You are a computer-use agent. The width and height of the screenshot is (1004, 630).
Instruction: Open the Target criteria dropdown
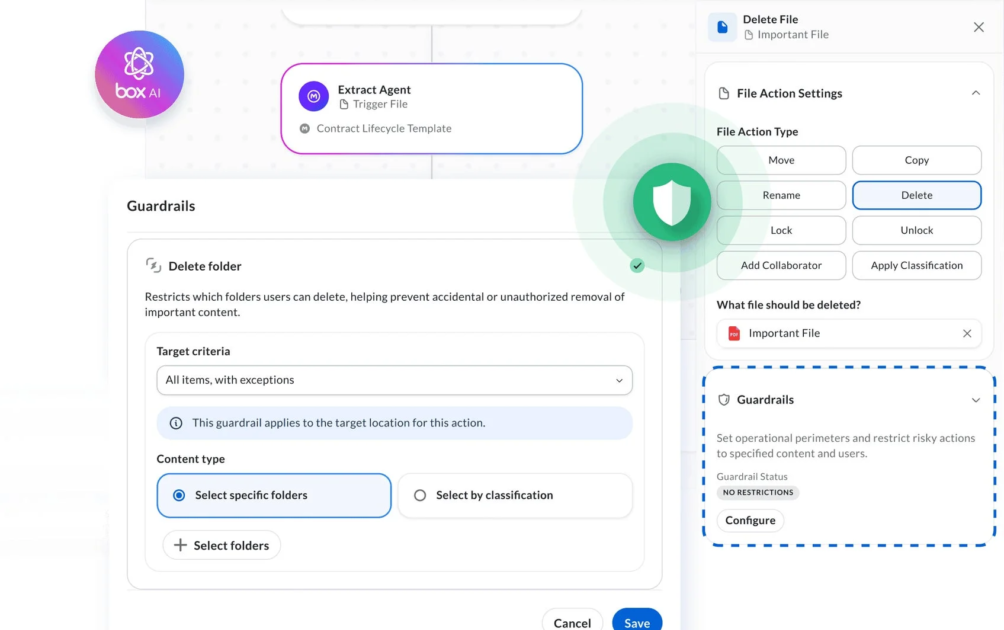[x=394, y=380]
